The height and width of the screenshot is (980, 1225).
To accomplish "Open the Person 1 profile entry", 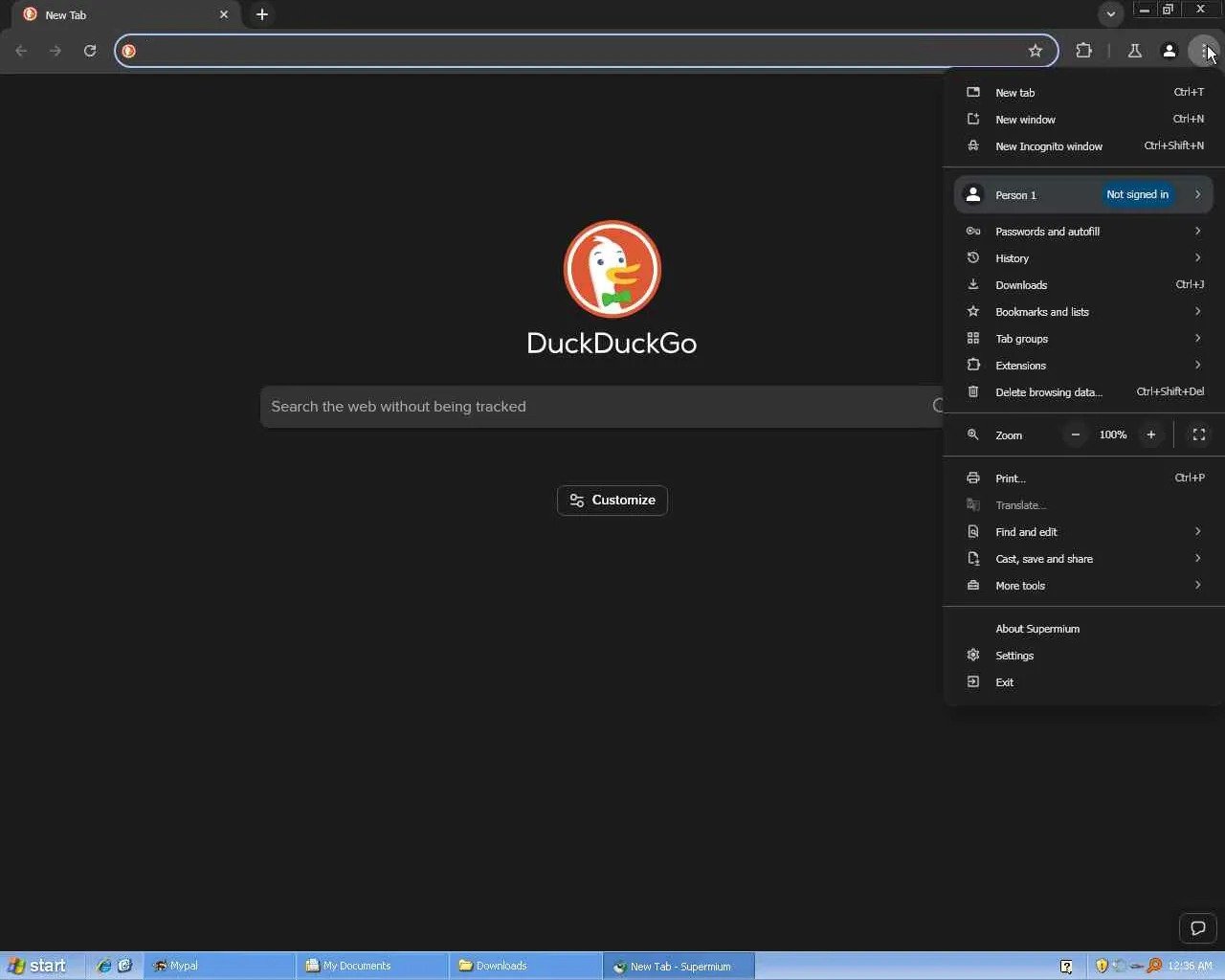I will (1083, 195).
